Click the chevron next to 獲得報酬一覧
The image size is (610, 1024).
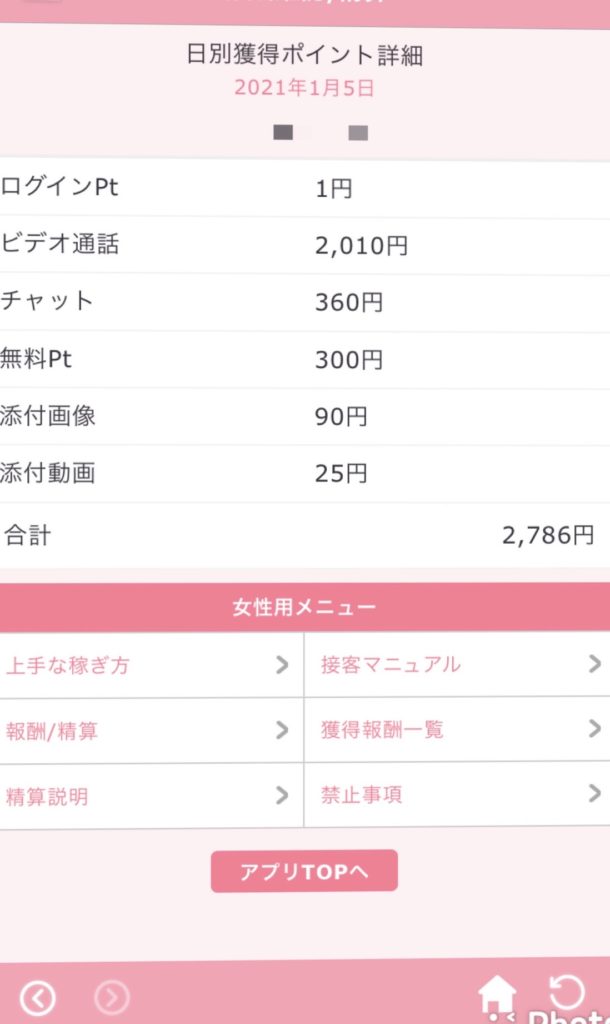(x=595, y=729)
